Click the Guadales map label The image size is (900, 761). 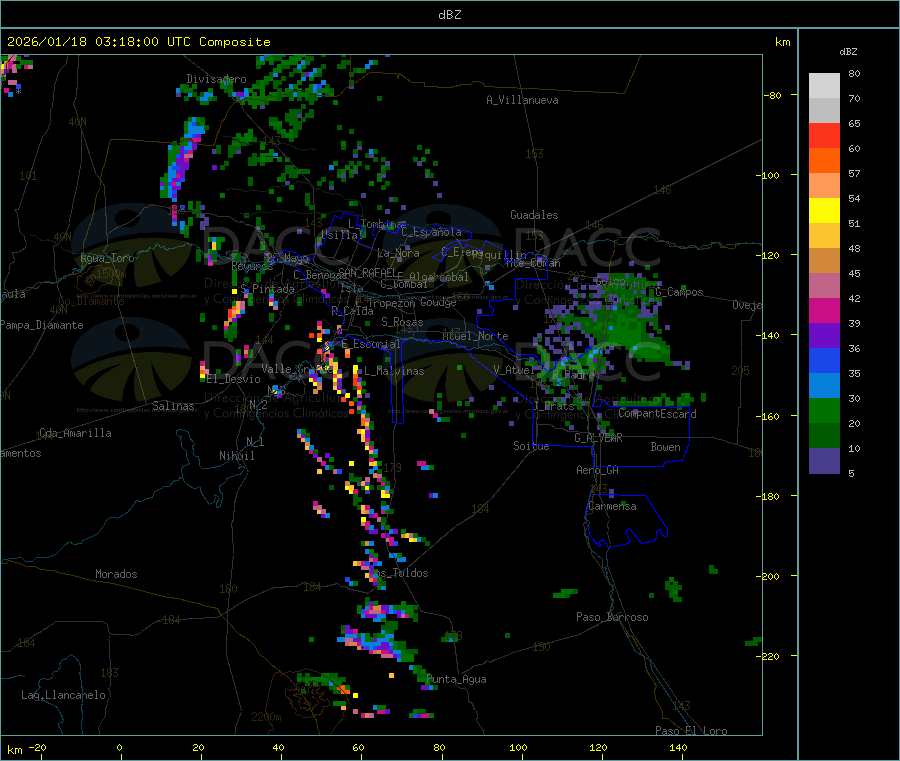point(534,215)
